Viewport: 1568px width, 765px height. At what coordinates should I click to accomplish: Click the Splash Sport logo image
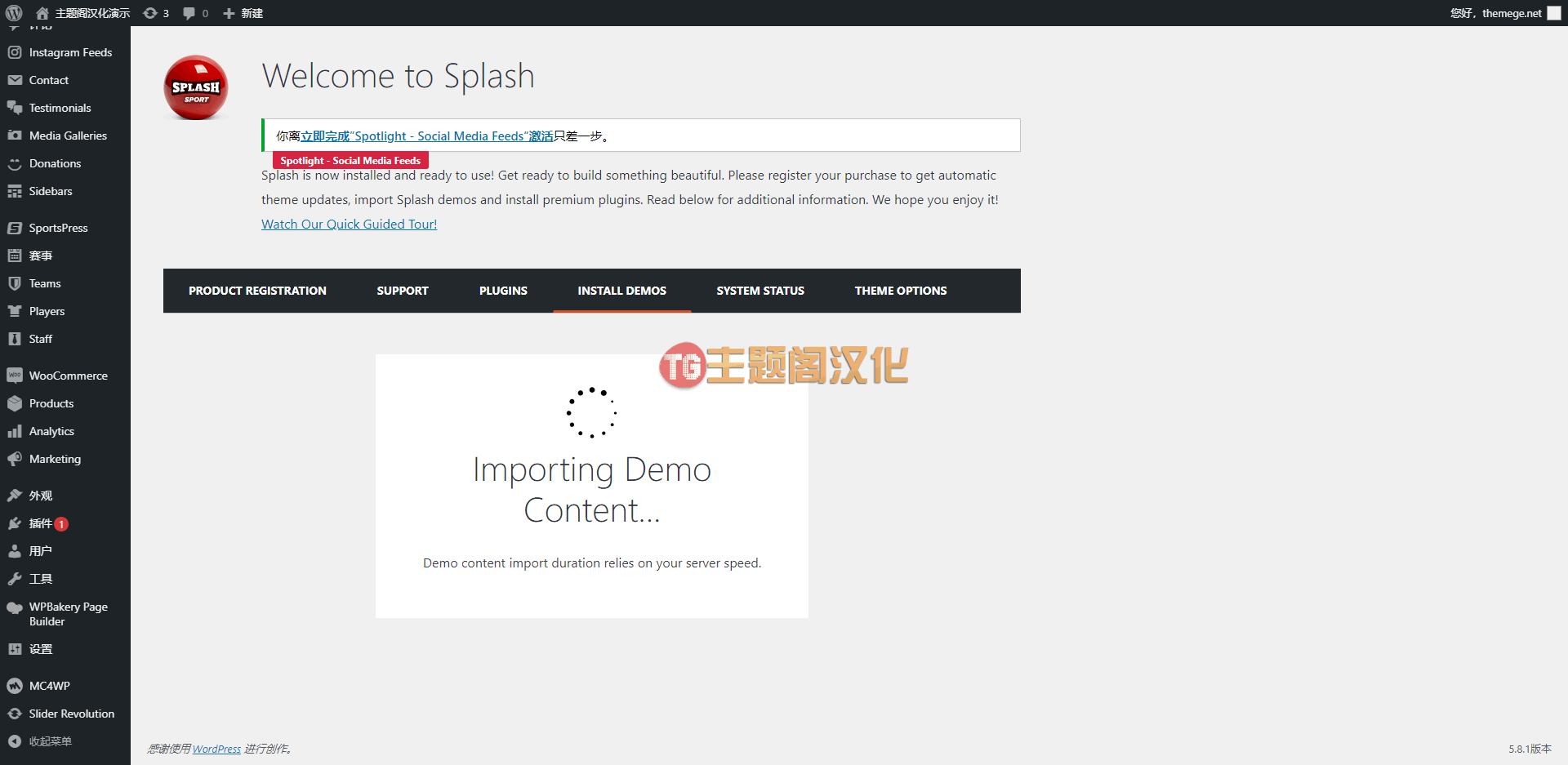point(196,87)
